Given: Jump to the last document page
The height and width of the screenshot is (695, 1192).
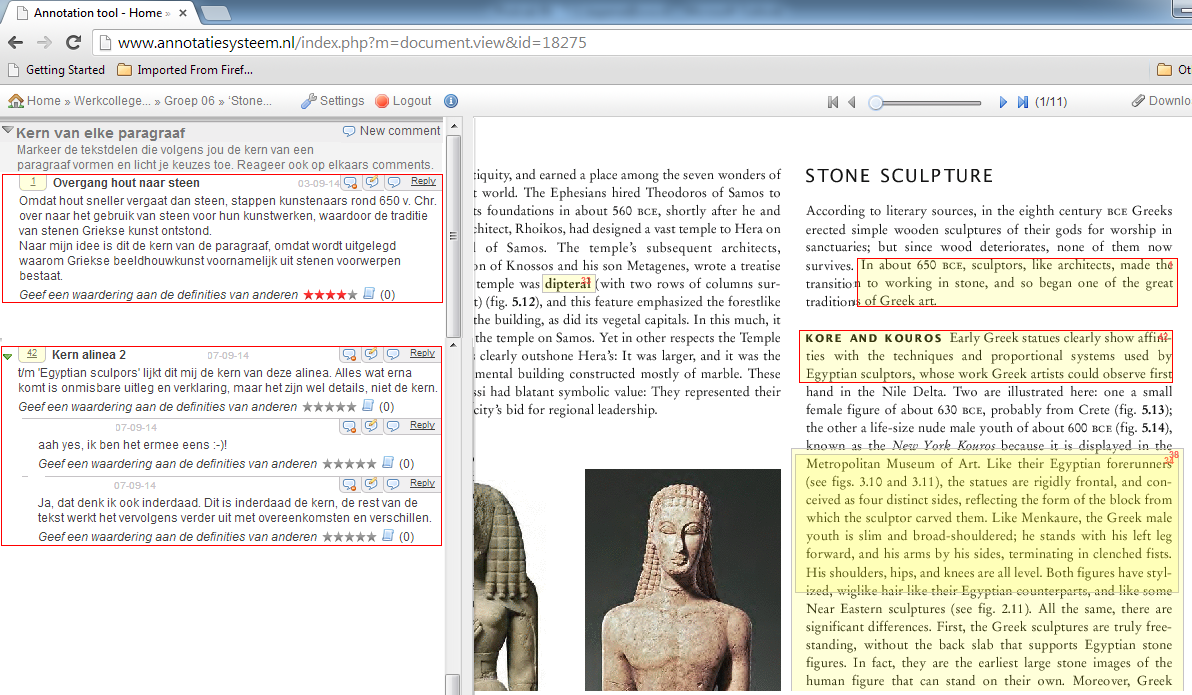Looking at the screenshot, I should [1022, 102].
